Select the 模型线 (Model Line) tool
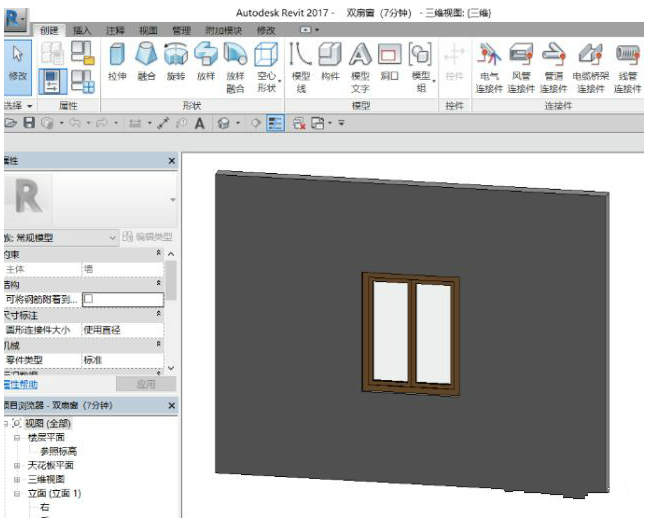 [301, 68]
